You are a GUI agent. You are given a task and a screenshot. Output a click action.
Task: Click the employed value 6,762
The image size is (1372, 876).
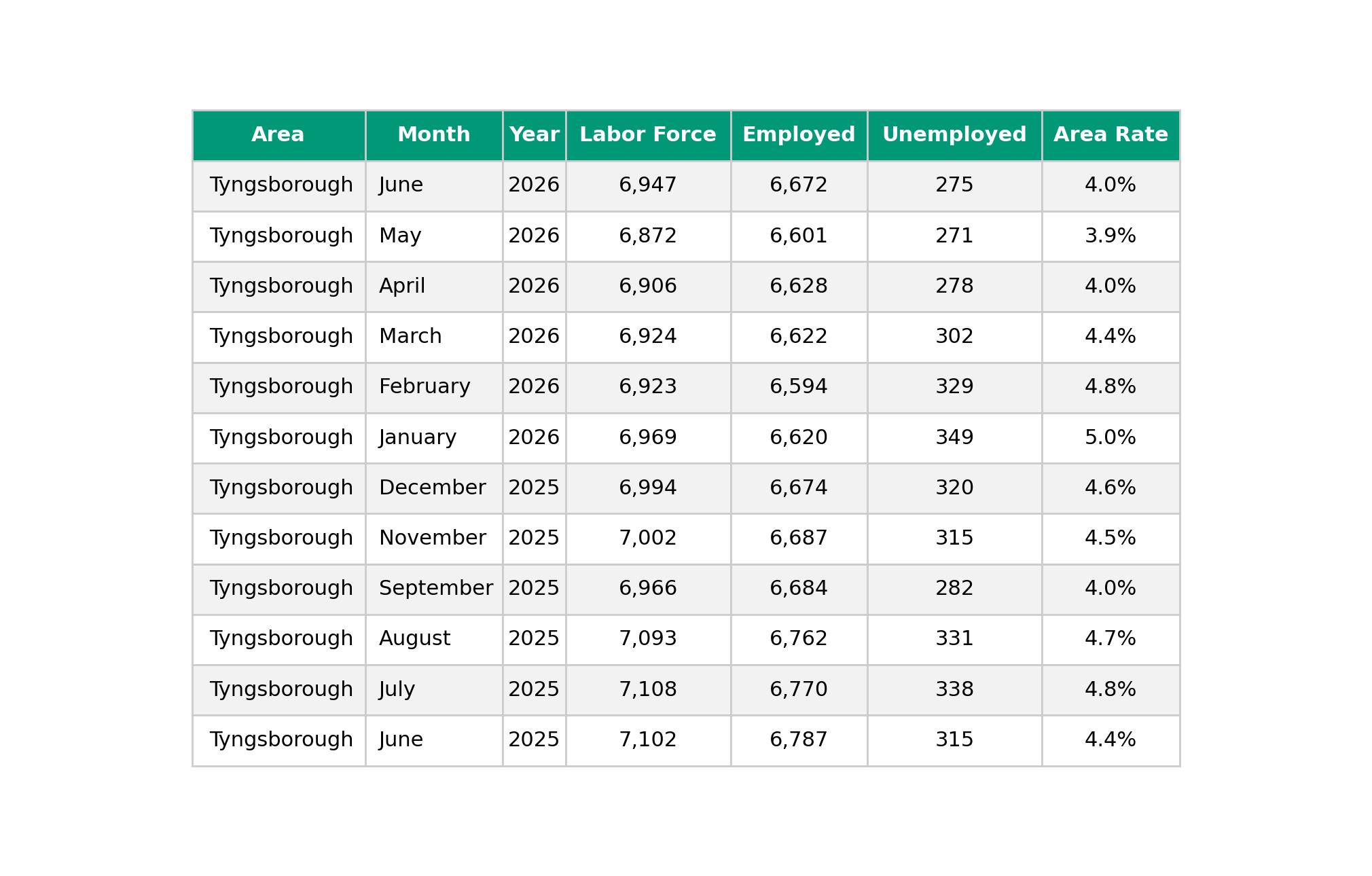pos(799,639)
